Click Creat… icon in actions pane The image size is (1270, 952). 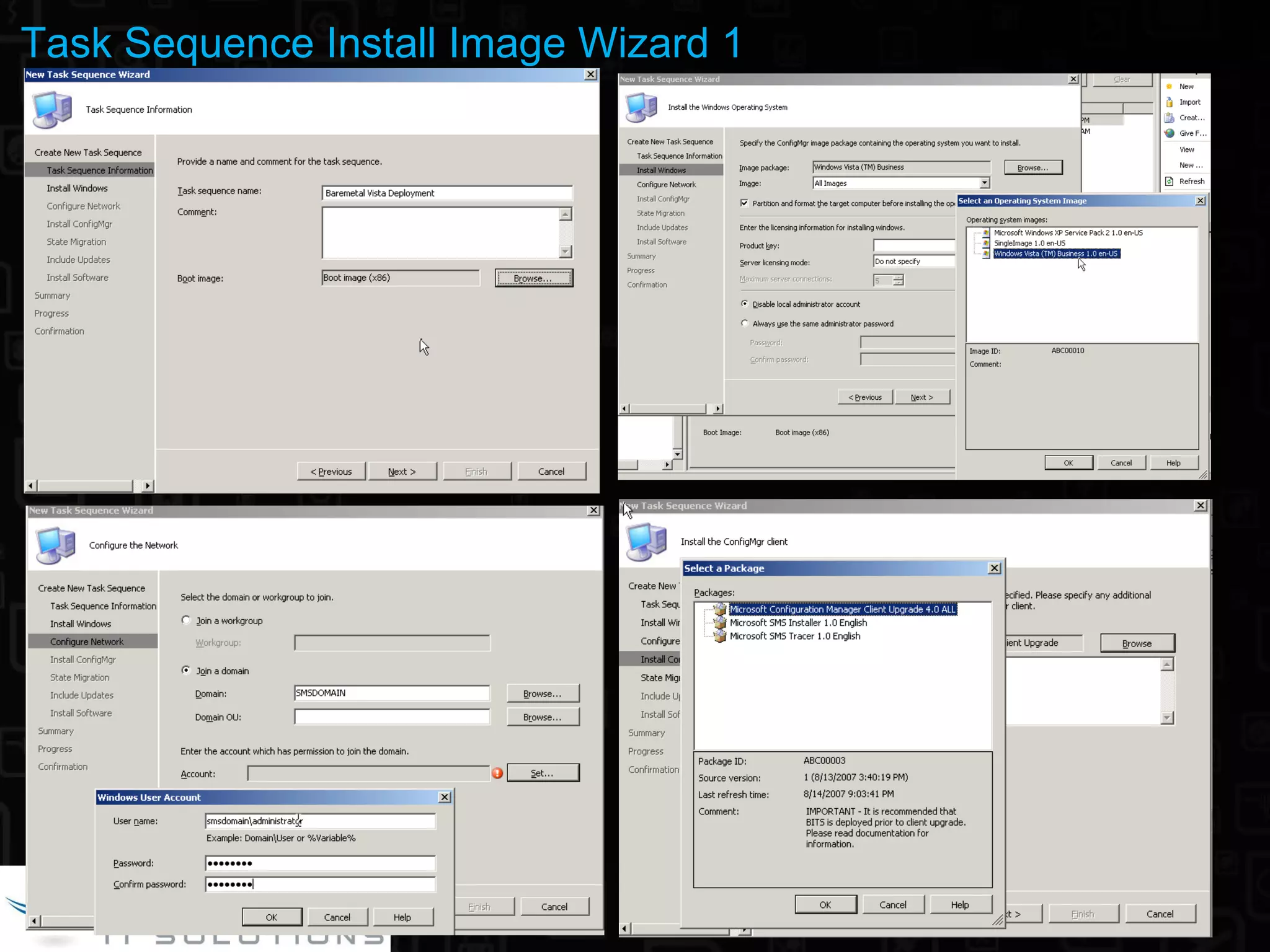[1169, 118]
